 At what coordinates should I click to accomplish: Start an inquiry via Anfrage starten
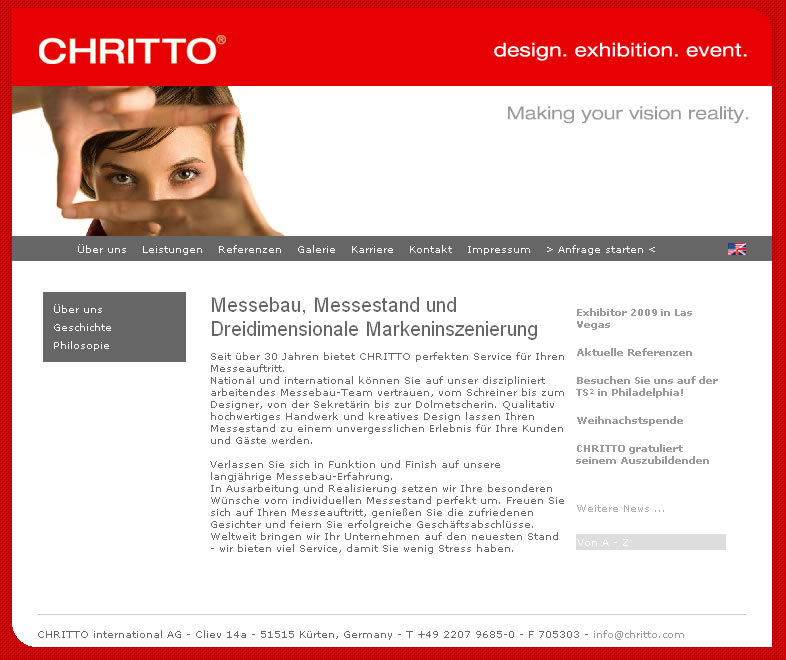[601, 249]
